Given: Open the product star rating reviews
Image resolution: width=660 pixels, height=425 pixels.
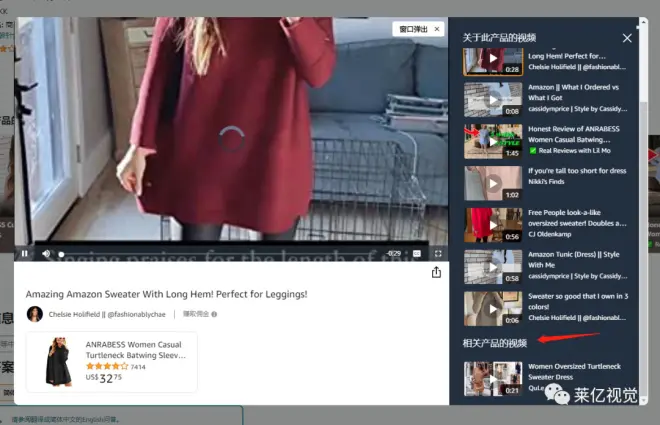Looking at the screenshot, I should pos(106,367).
